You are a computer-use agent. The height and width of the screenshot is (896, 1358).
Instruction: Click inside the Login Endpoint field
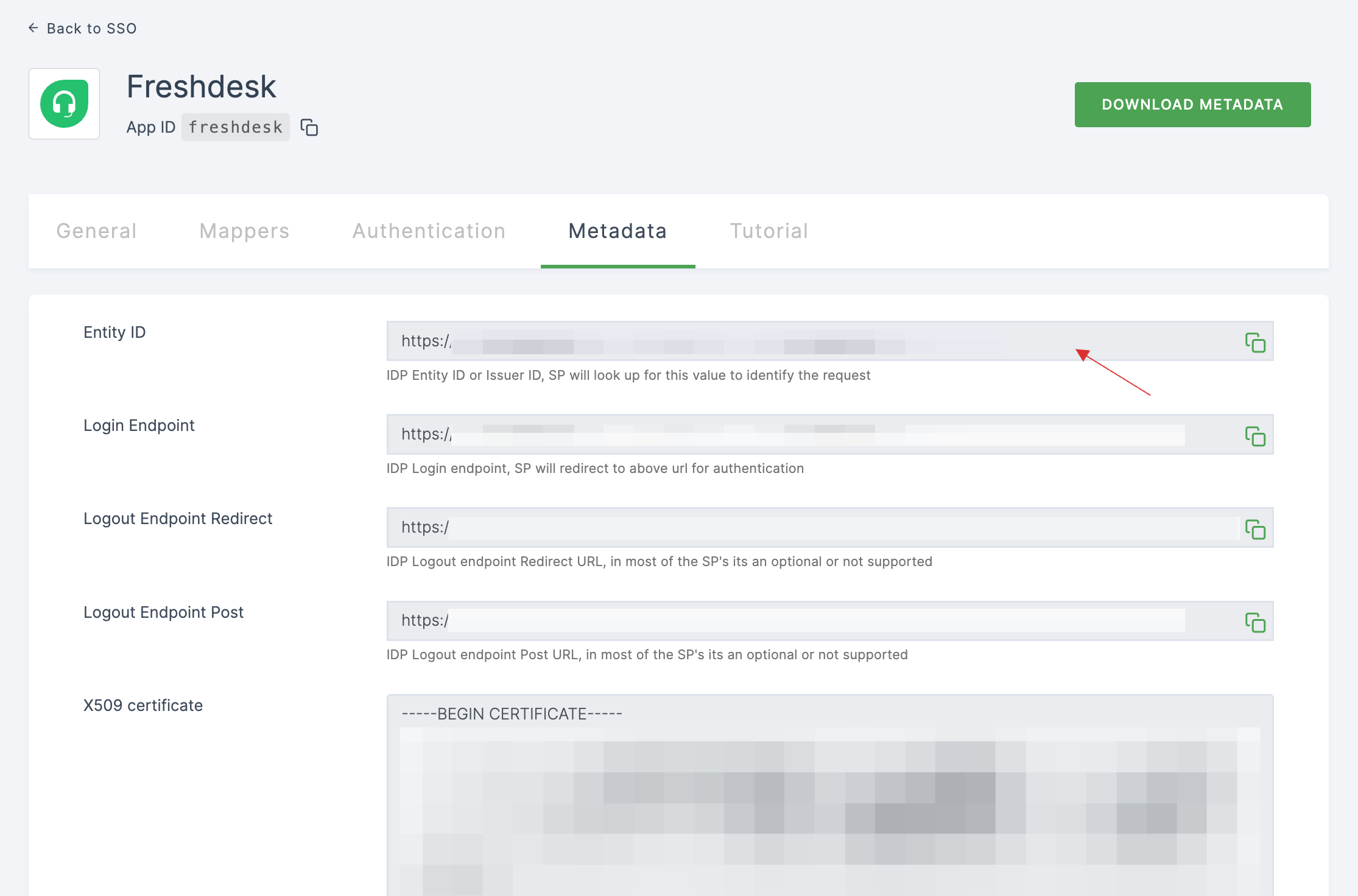830,434
